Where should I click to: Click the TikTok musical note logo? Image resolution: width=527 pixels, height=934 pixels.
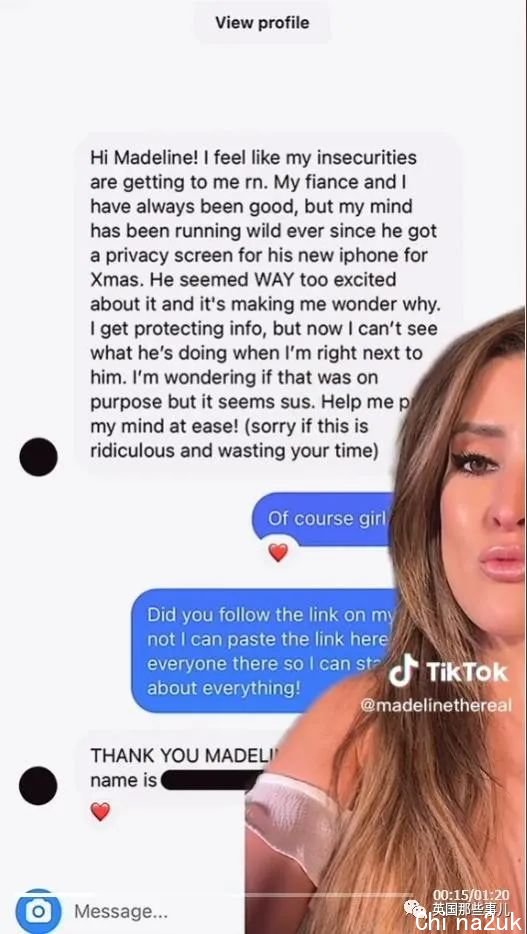404,671
